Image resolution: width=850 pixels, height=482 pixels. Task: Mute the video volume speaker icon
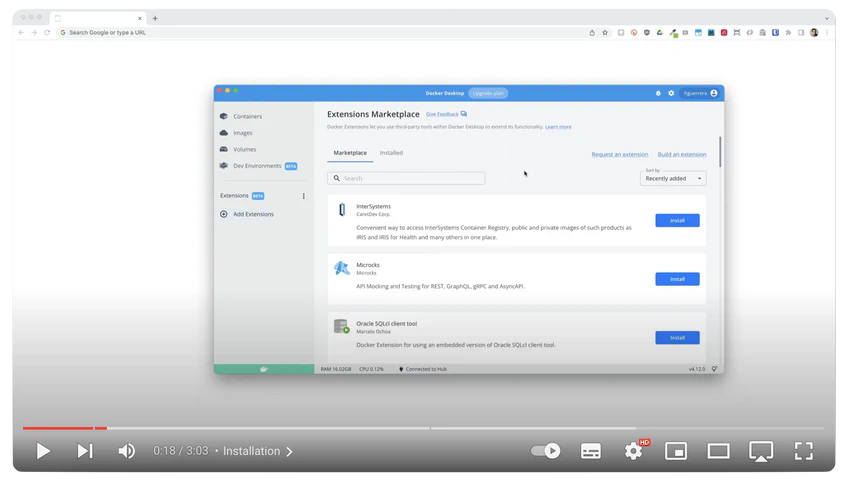pyautogui.click(x=127, y=451)
